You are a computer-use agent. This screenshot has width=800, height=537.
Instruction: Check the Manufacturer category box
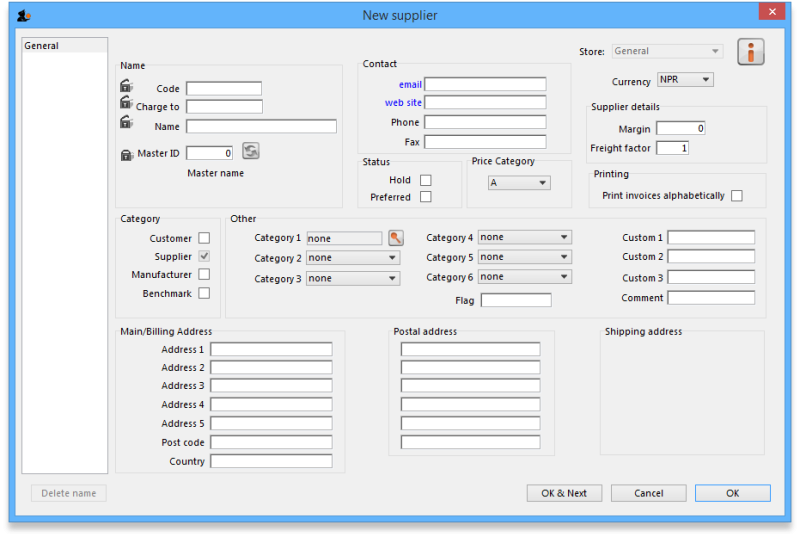(x=204, y=274)
